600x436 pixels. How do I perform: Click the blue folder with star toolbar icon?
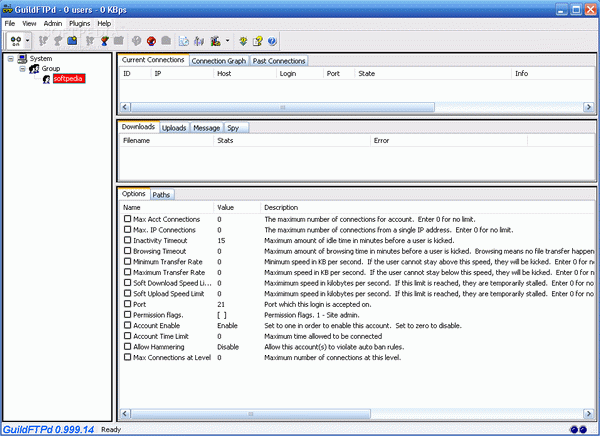(72, 41)
